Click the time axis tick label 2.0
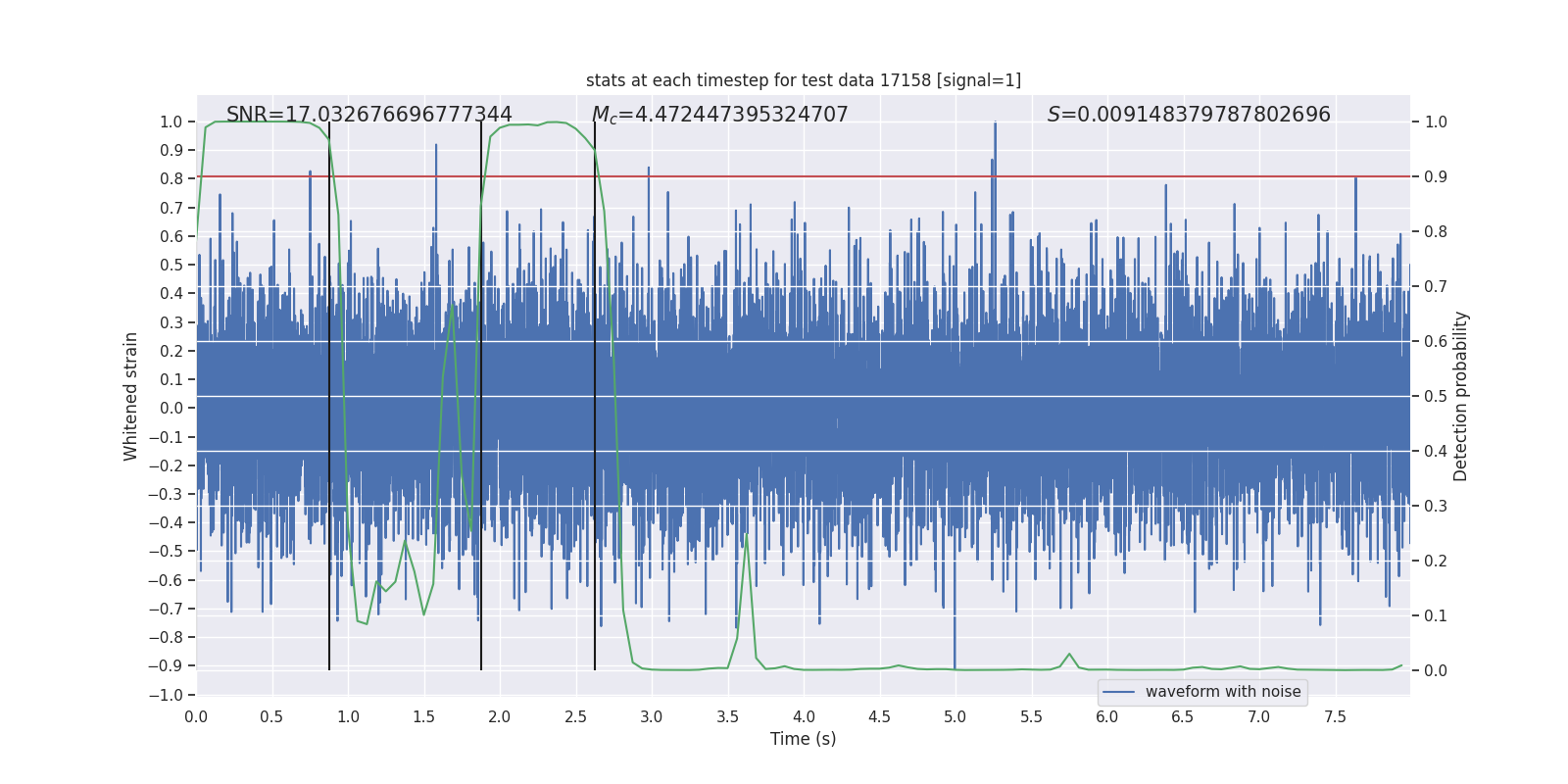1568x784 pixels. tap(500, 716)
